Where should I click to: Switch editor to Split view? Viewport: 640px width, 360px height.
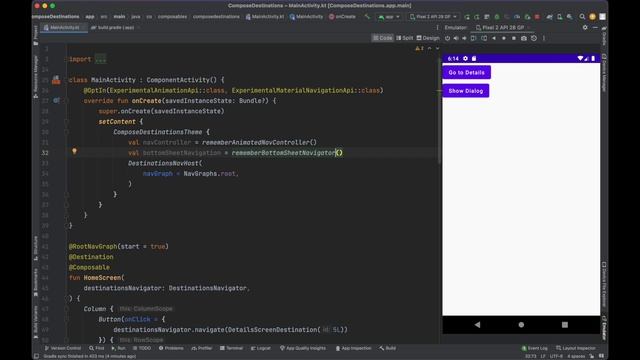[x=404, y=38]
